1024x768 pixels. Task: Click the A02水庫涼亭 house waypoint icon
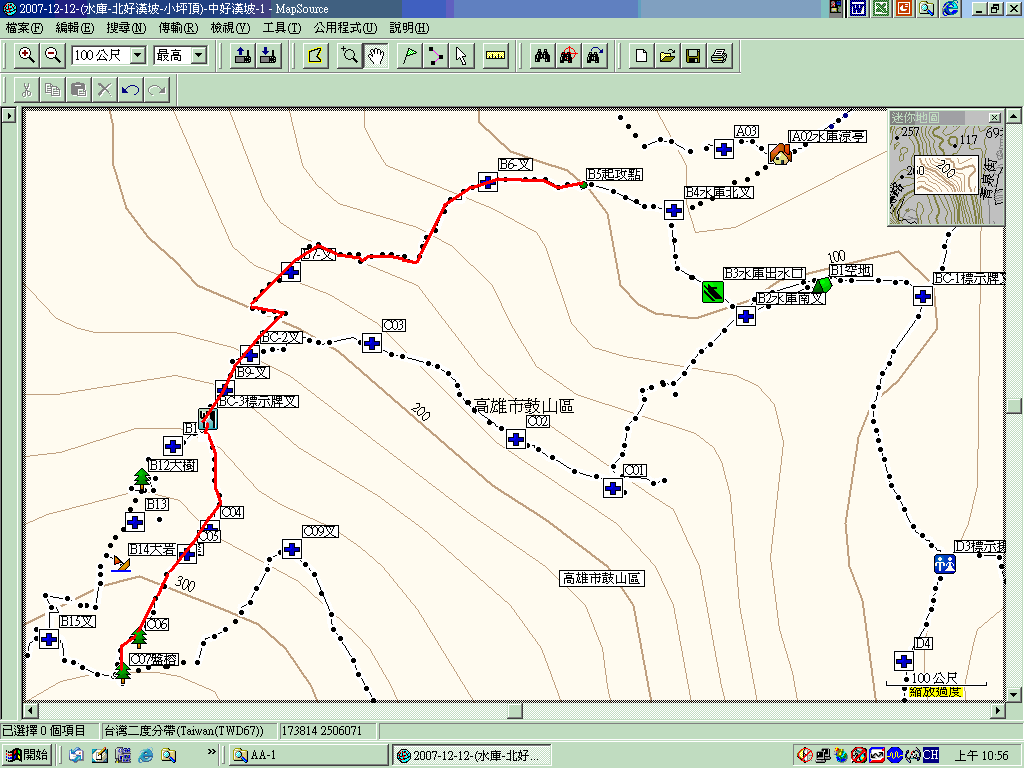pyautogui.click(x=780, y=154)
